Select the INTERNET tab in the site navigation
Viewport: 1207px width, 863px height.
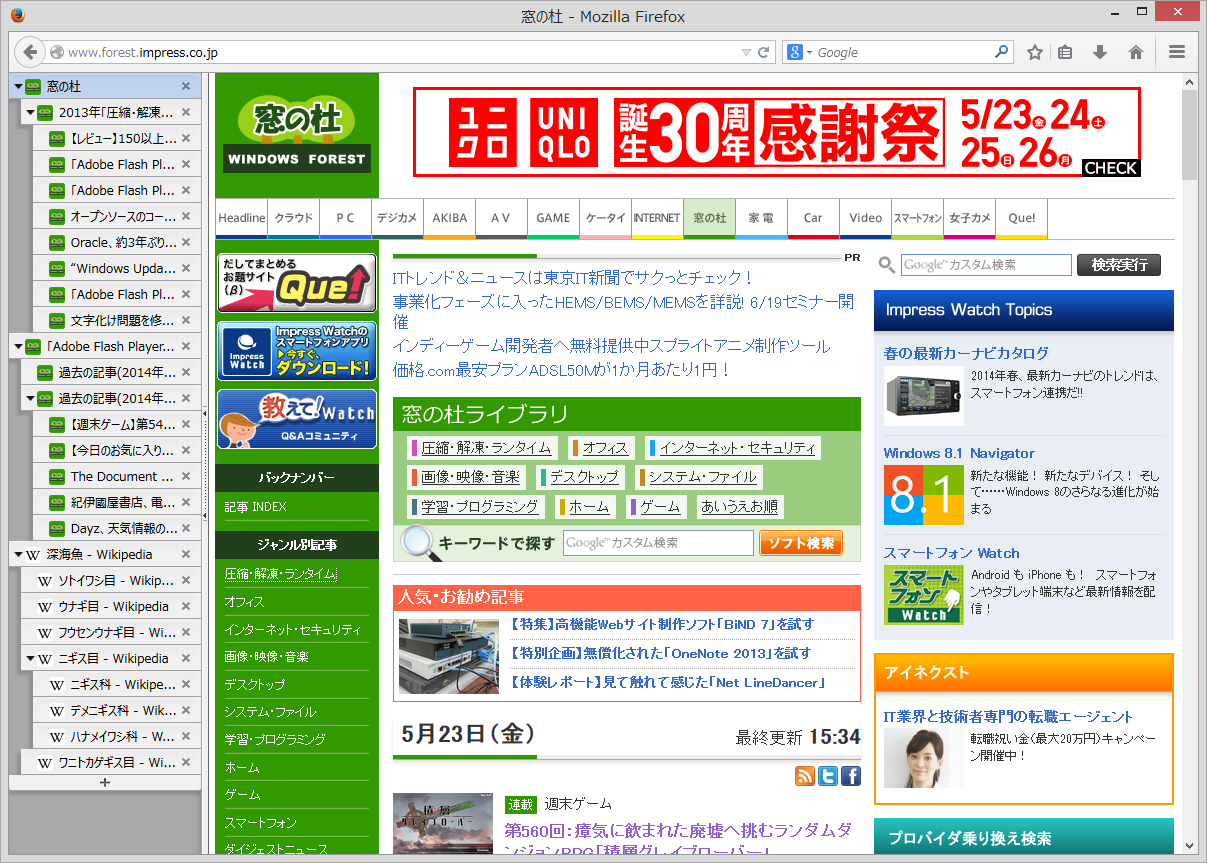[656, 218]
